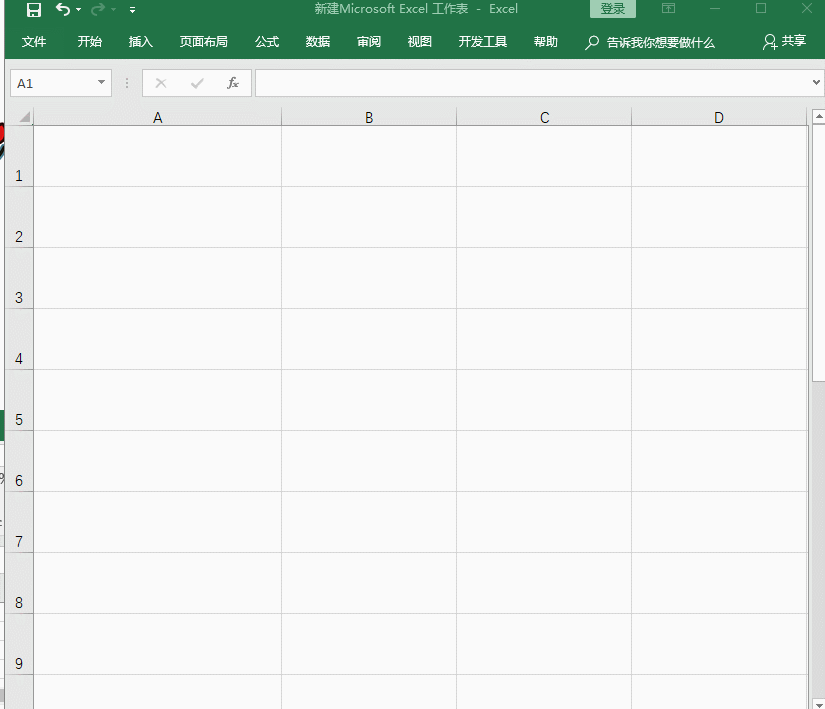Click the 共享 share button

click(x=784, y=41)
